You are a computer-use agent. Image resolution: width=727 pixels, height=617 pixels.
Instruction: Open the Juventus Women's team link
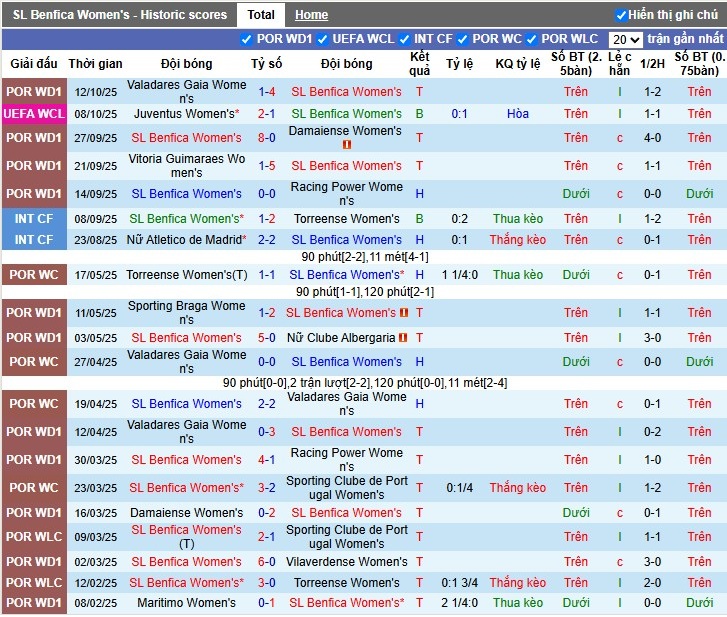point(184,114)
